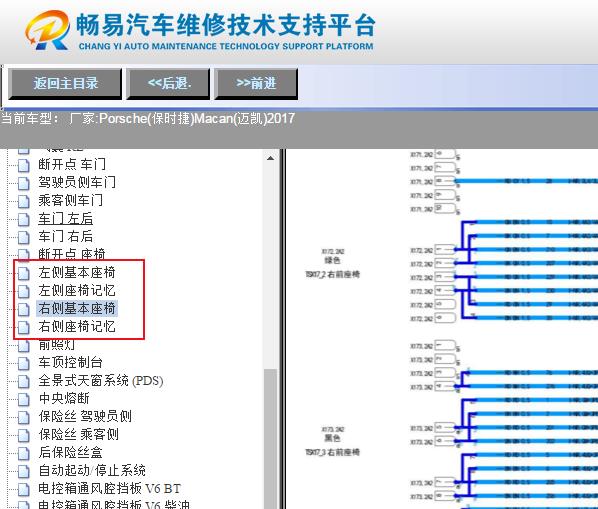Click document icon beside 左侧座椅记忆
This screenshot has width=598, height=509.
[24, 291]
